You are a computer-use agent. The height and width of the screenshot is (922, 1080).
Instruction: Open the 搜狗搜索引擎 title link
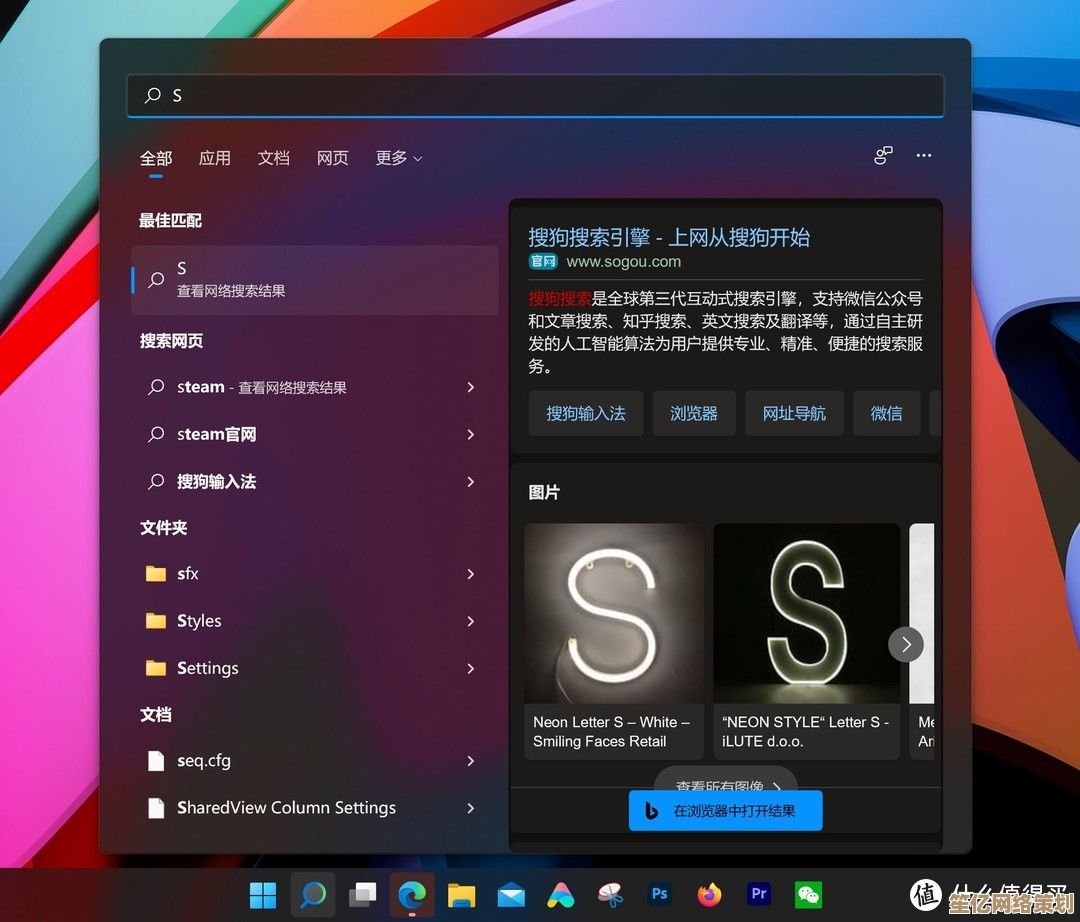click(669, 237)
